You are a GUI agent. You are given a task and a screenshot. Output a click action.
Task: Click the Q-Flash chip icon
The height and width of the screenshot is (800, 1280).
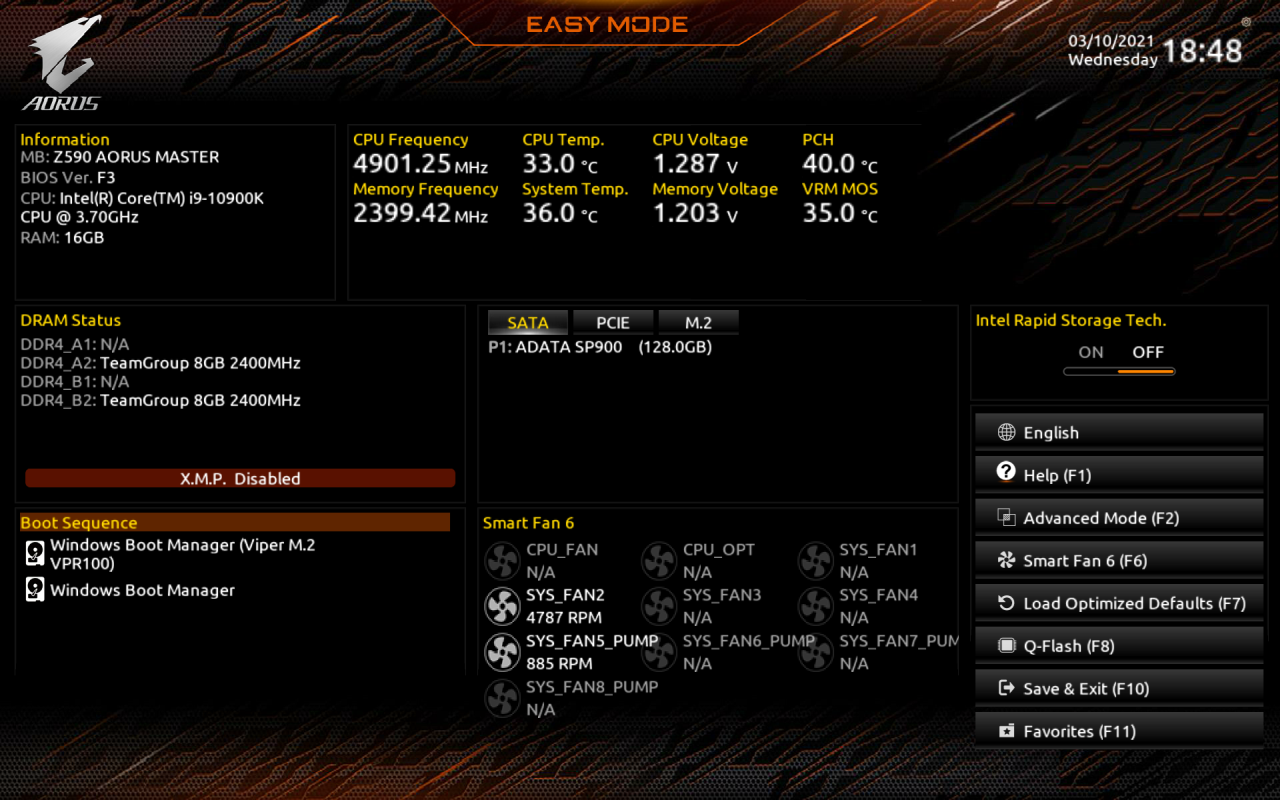(1007, 646)
